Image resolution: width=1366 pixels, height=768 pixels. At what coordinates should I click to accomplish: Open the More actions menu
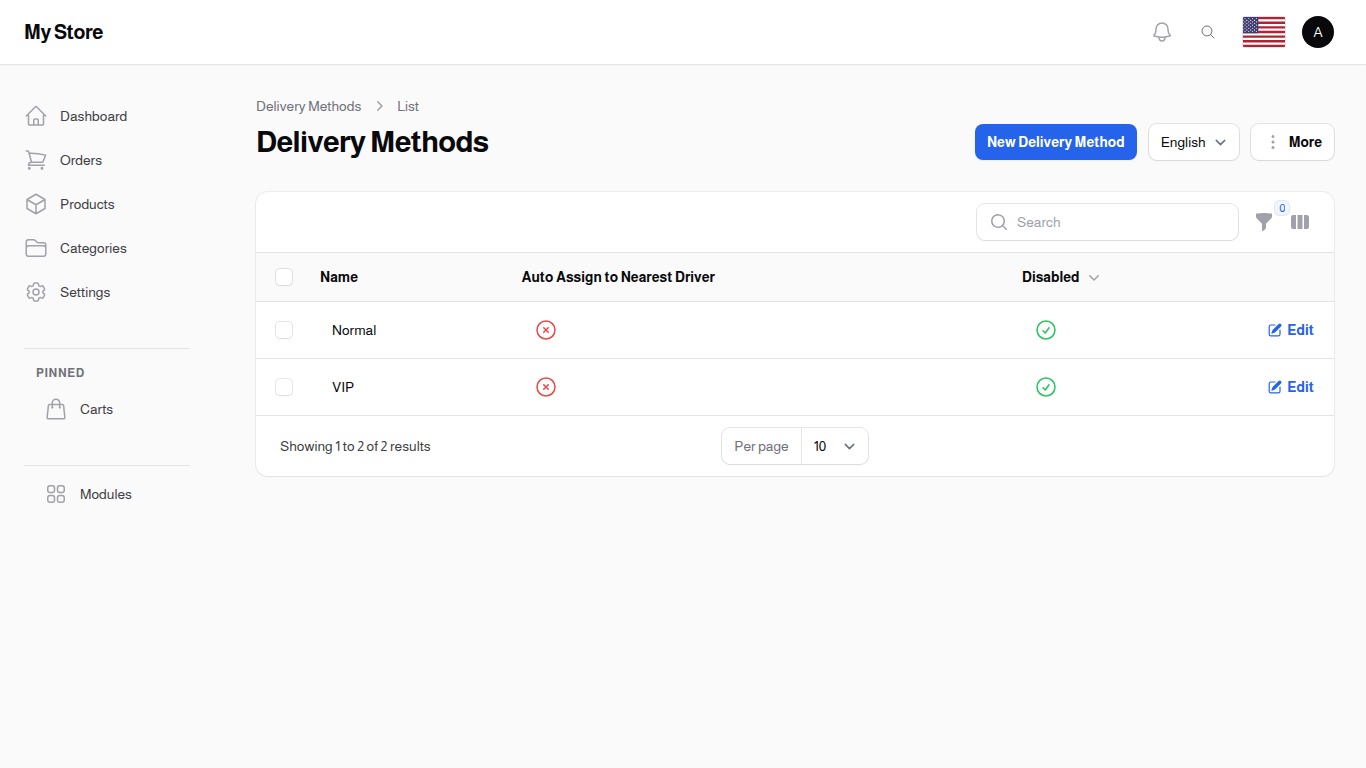click(1292, 142)
